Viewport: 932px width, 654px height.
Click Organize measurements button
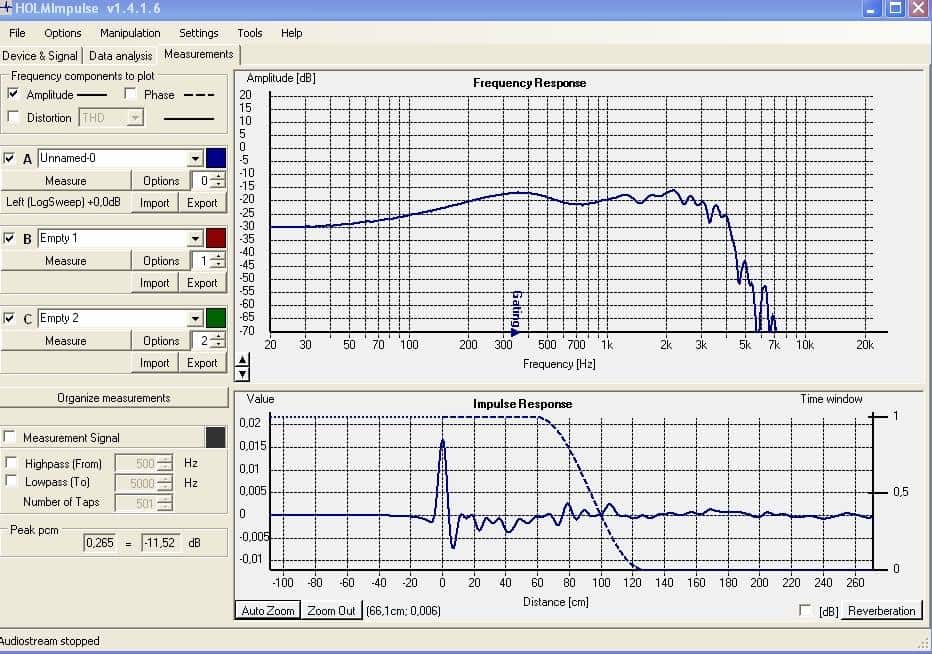[114, 398]
